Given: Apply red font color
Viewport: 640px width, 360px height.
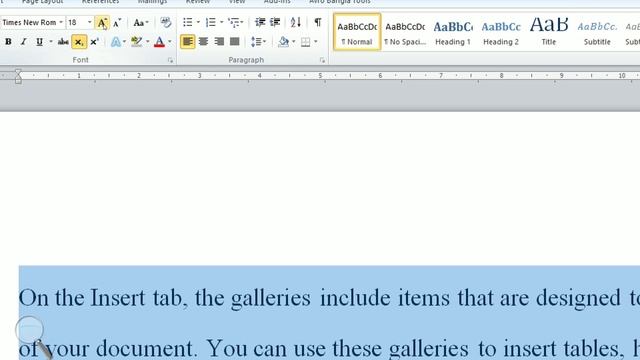Looking at the screenshot, I should coord(159,42).
